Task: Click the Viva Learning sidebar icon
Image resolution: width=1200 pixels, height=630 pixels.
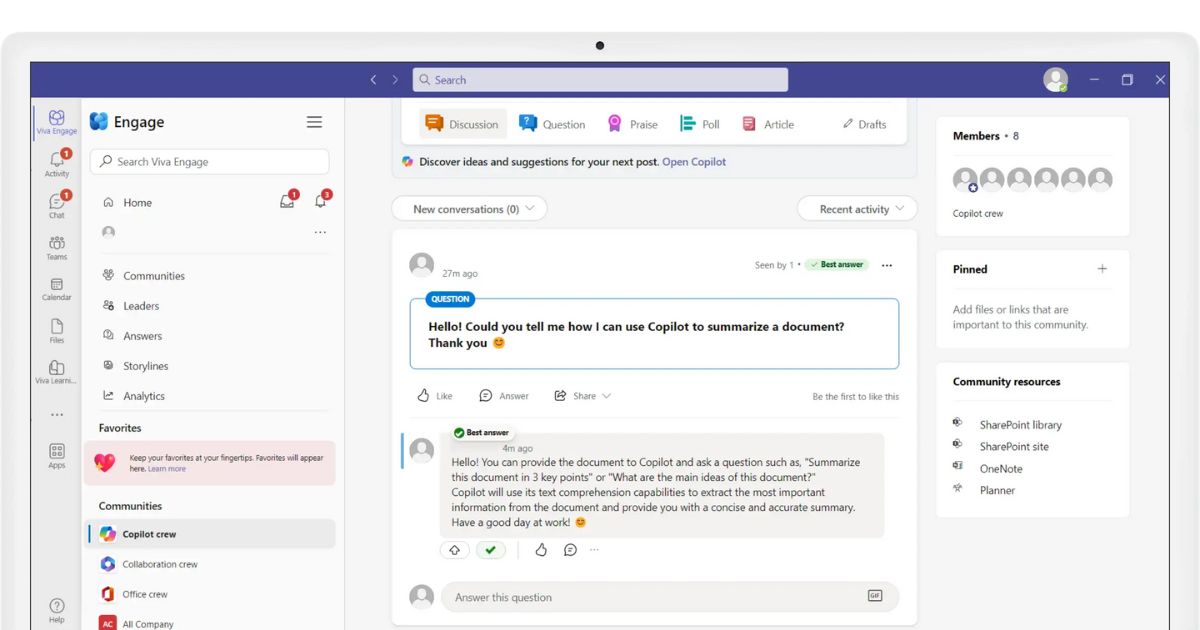Action: (57, 371)
